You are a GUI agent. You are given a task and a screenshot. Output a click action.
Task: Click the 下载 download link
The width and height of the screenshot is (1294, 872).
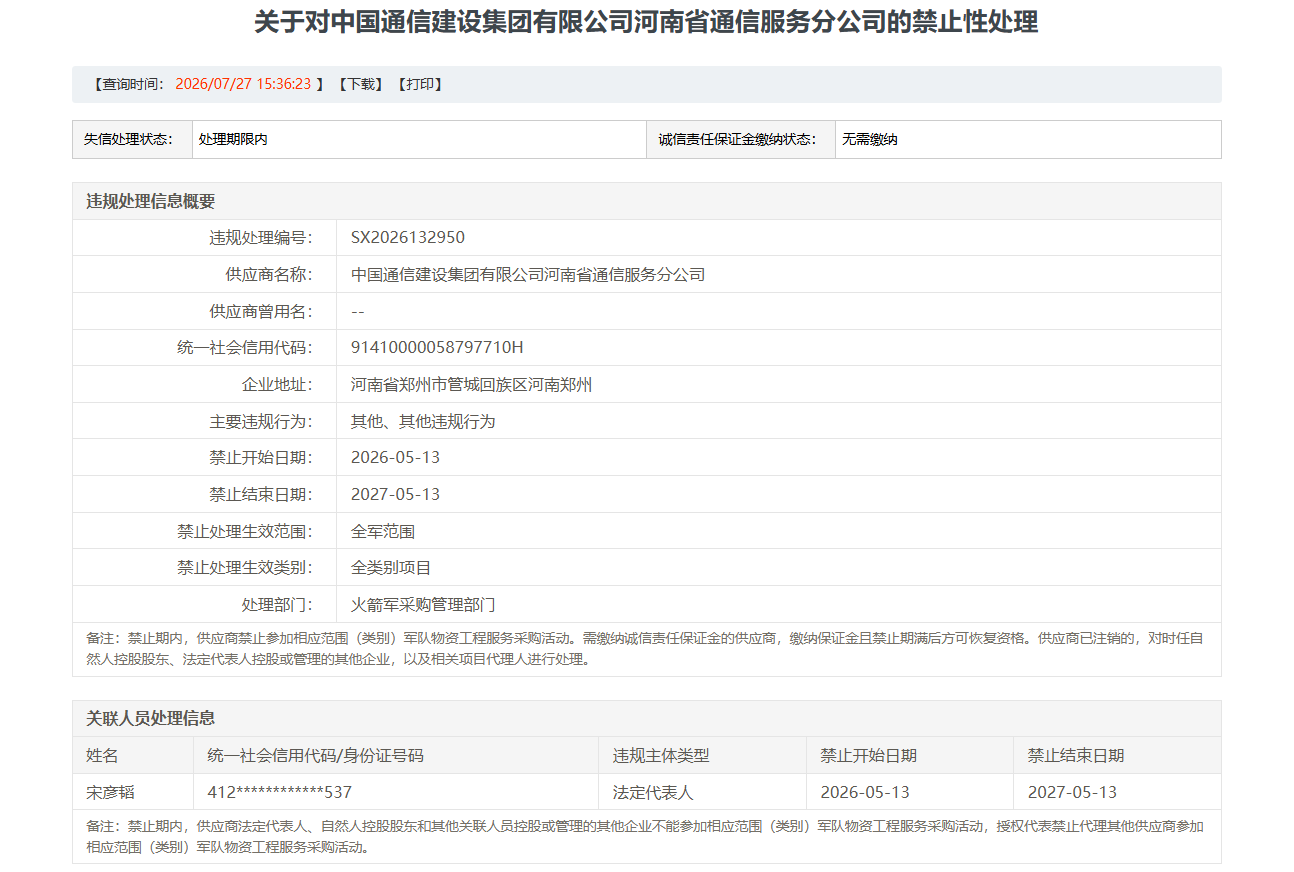click(360, 84)
